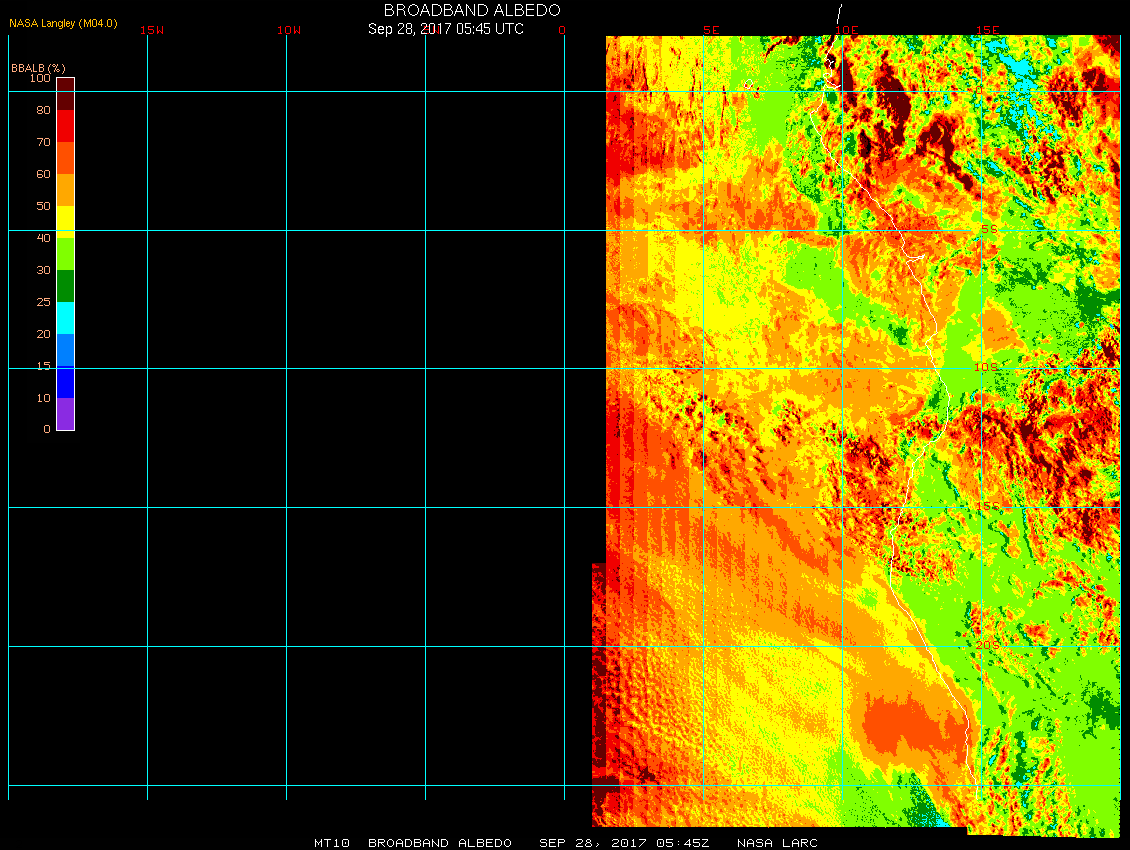Click the '80' colorbar tick label
This screenshot has height=850, width=1130.
coord(43,110)
